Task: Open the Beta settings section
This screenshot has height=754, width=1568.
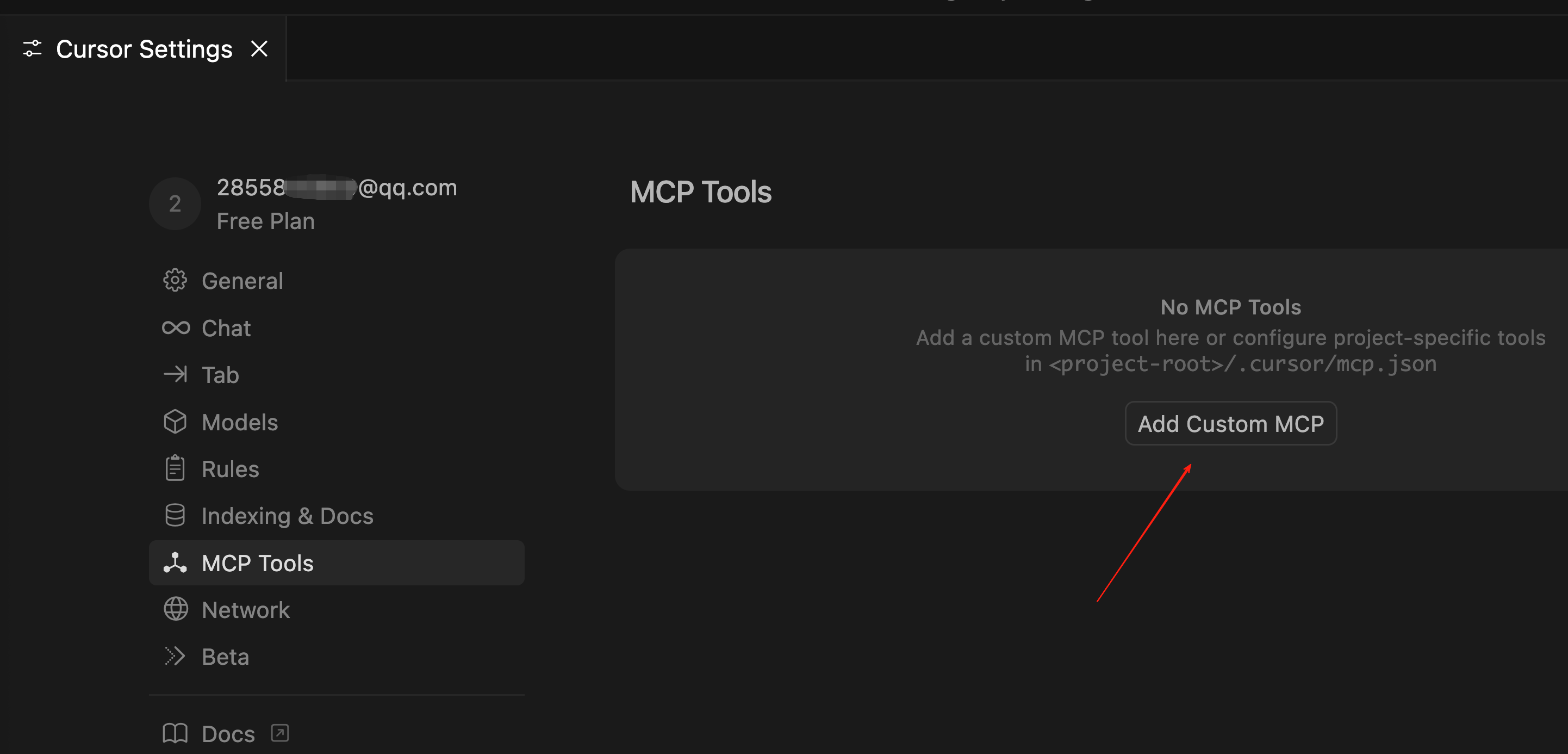Action: [336, 657]
